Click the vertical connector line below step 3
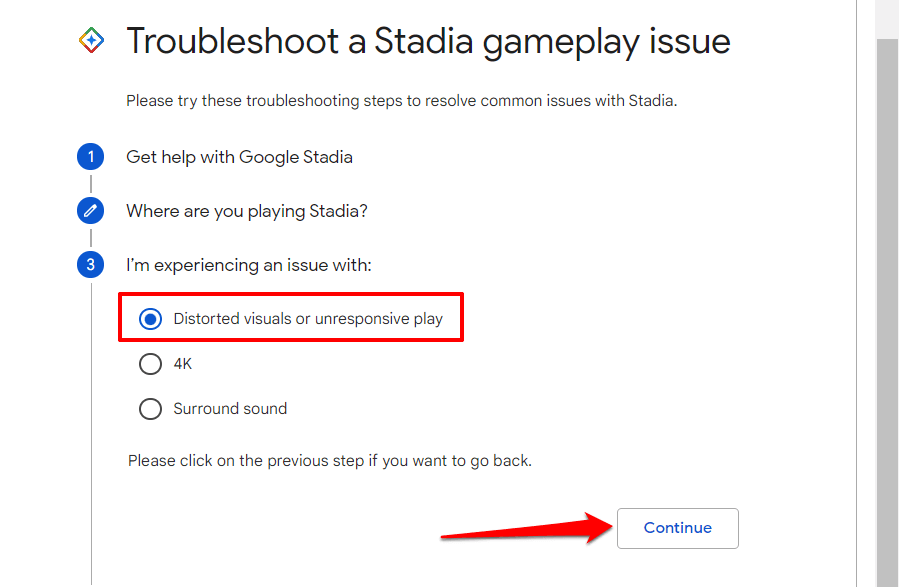The height and width of the screenshot is (587, 899). [x=91, y=450]
